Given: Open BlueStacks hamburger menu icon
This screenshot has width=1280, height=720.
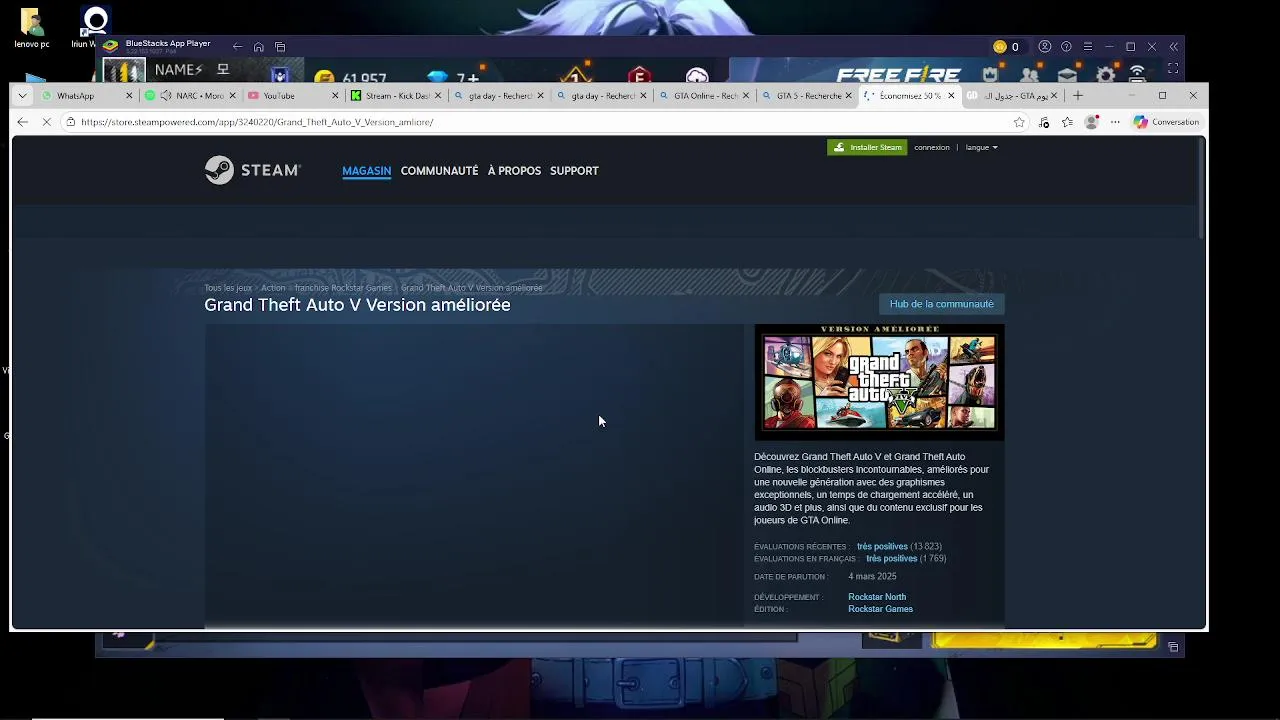Looking at the screenshot, I should pyautogui.click(x=1088, y=47).
